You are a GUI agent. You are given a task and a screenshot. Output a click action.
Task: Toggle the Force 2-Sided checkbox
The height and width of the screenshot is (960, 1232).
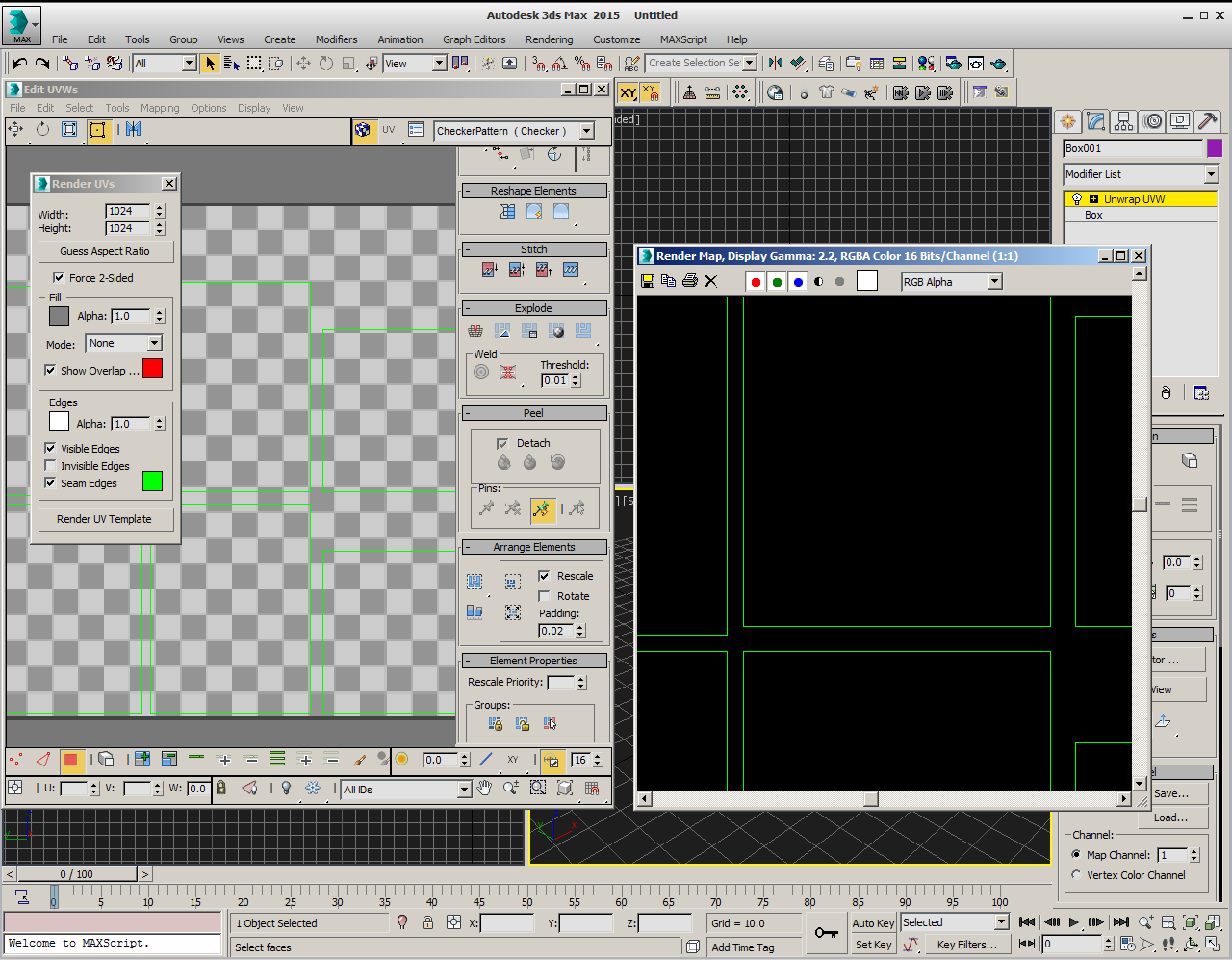(x=59, y=277)
